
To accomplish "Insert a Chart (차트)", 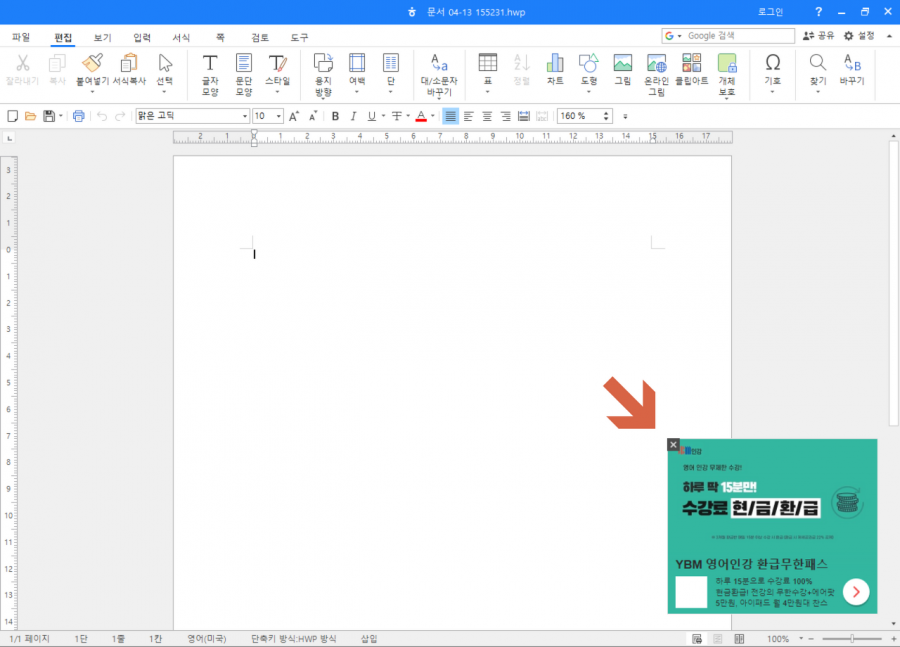I will 555,70.
